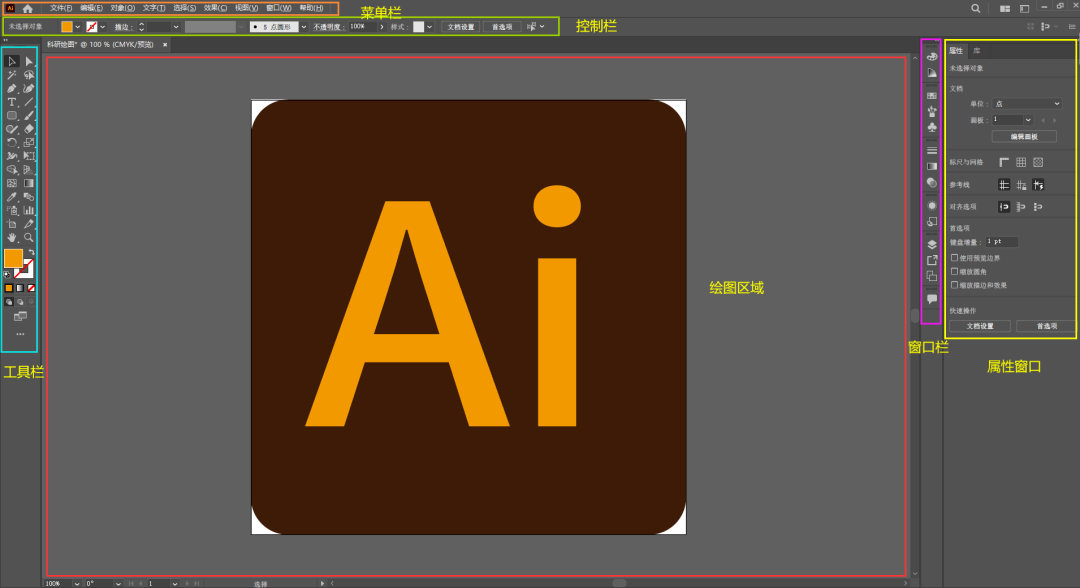Open the Color panel in dock
The height and width of the screenshot is (588, 1080).
pyautogui.click(x=932, y=56)
